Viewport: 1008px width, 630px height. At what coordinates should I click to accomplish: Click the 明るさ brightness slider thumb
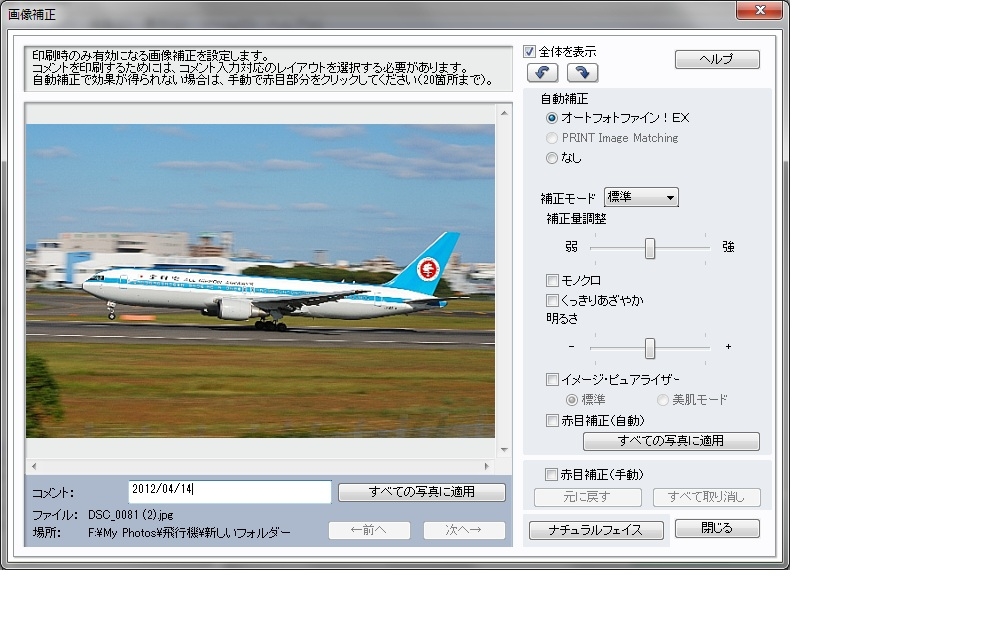[x=650, y=348]
